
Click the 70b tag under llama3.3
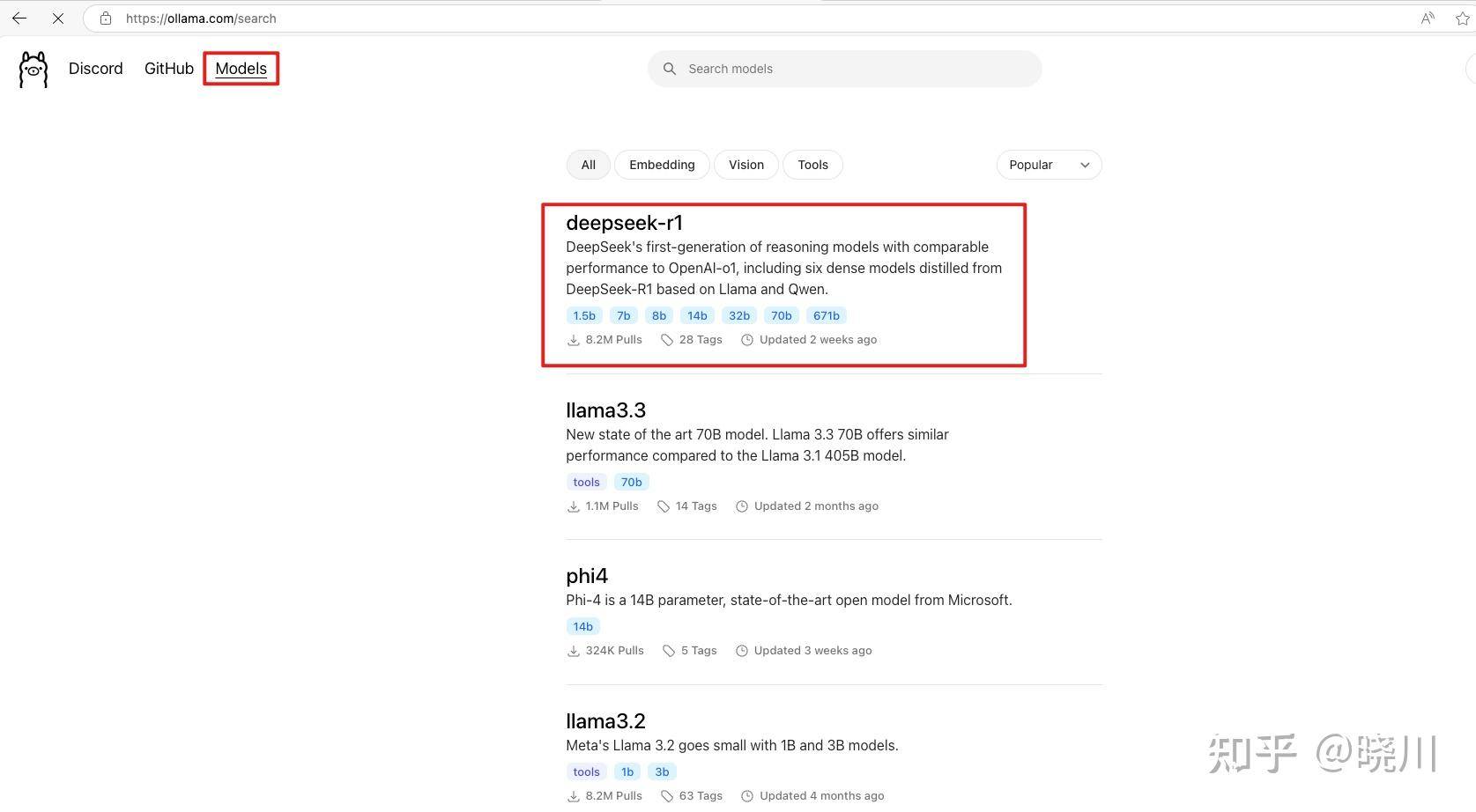[632, 482]
